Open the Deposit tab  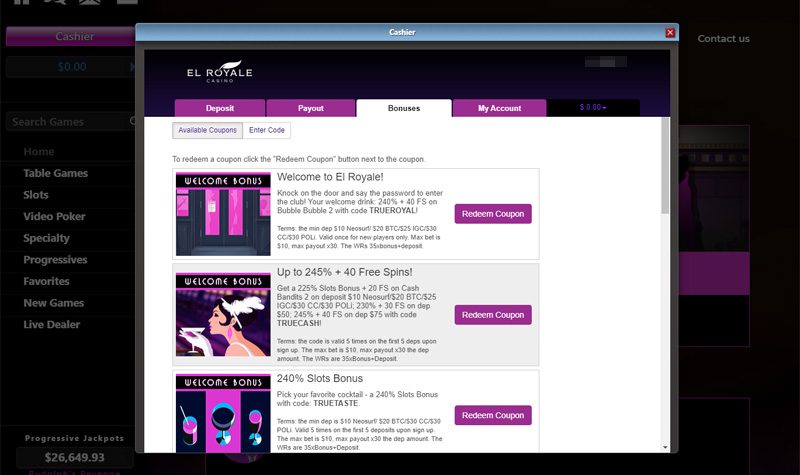[220, 108]
